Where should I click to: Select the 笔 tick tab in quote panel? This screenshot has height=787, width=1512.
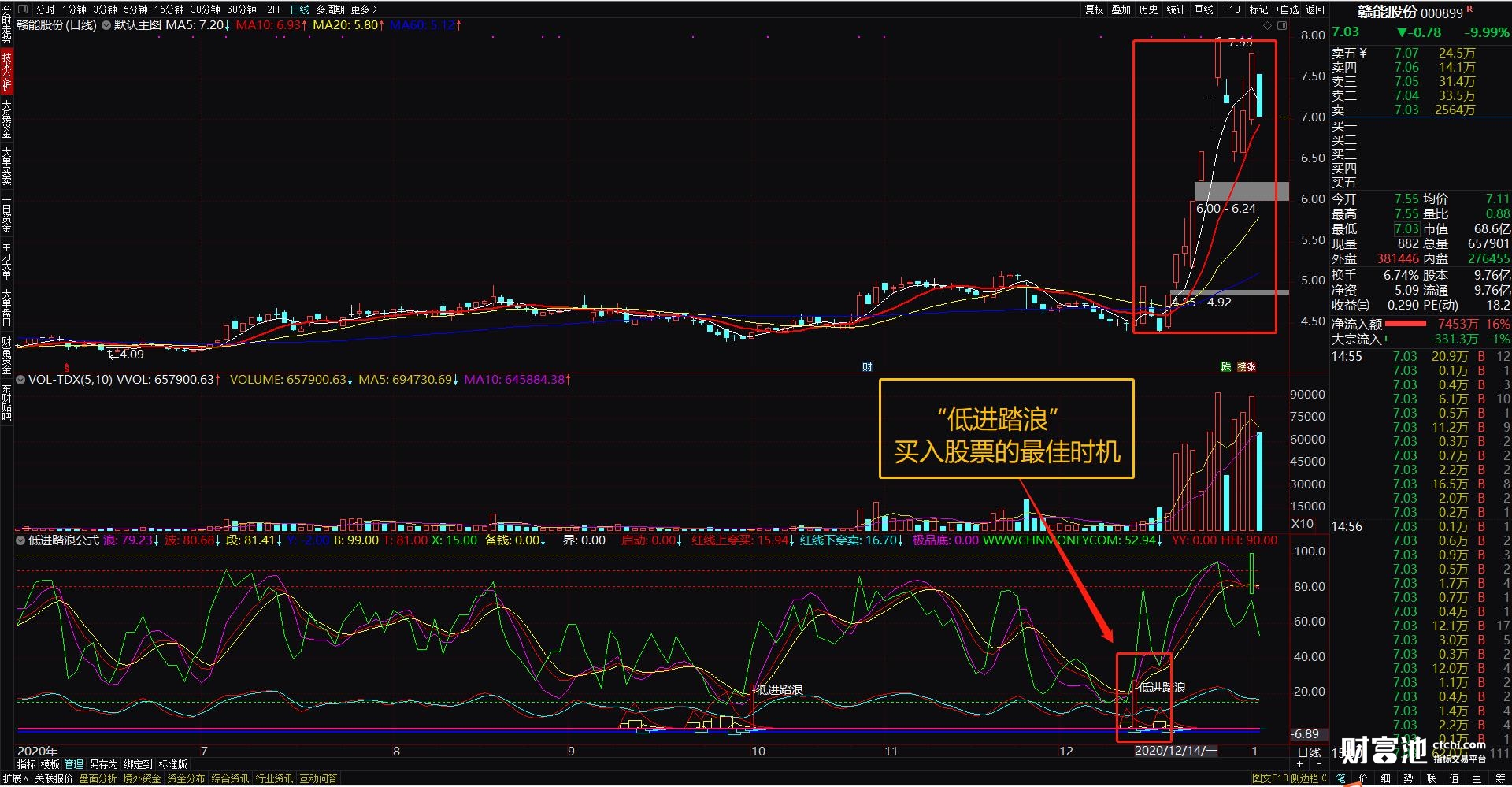click(x=1340, y=778)
